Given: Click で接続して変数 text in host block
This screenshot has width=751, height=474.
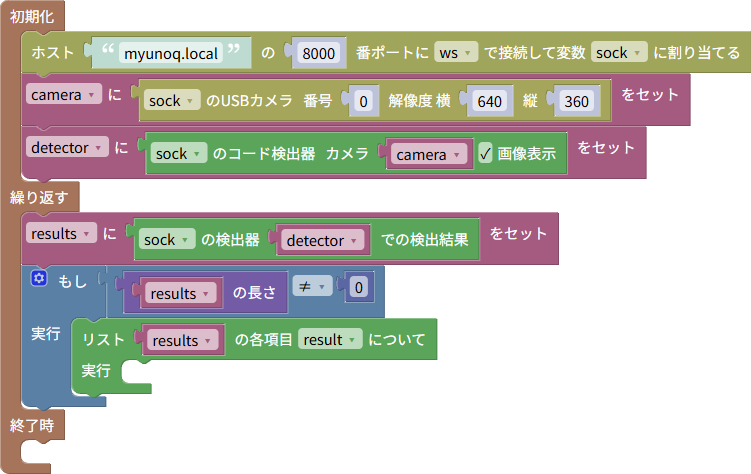Looking at the screenshot, I should 535,52.
